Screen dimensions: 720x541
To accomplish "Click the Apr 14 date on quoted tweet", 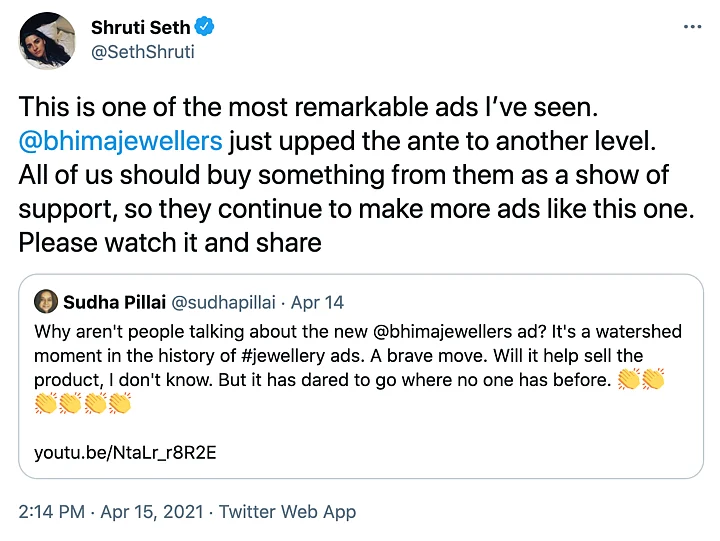I will 318,301.
